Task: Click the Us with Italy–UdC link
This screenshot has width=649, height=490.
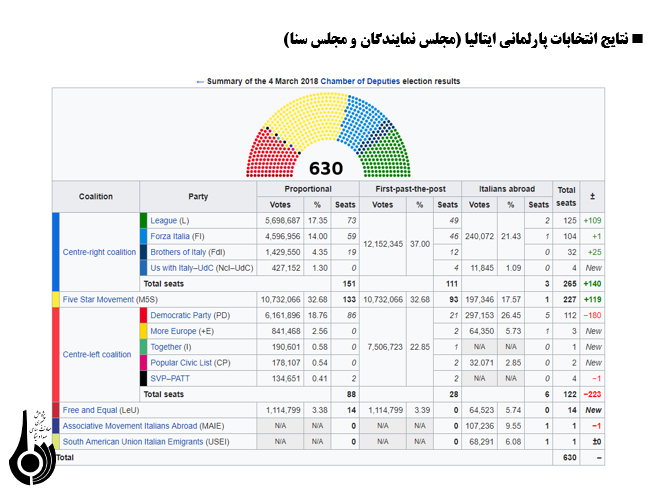Action: (182, 268)
